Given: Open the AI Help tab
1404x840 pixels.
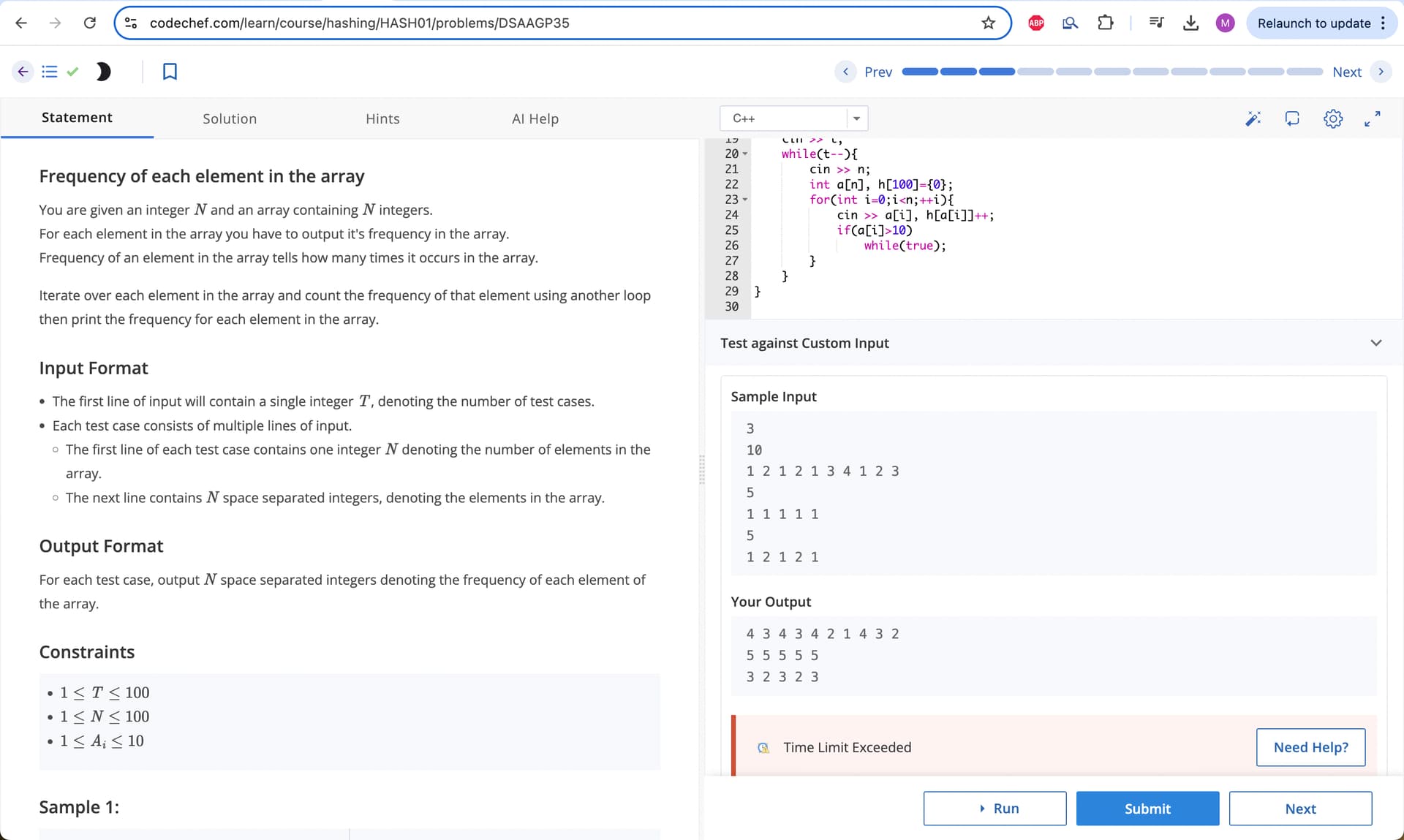Looking at the screenshot, I should (535, 118).
